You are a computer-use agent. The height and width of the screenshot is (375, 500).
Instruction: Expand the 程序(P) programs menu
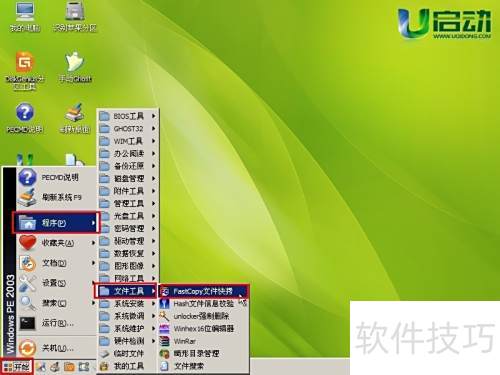pos(56,223)
